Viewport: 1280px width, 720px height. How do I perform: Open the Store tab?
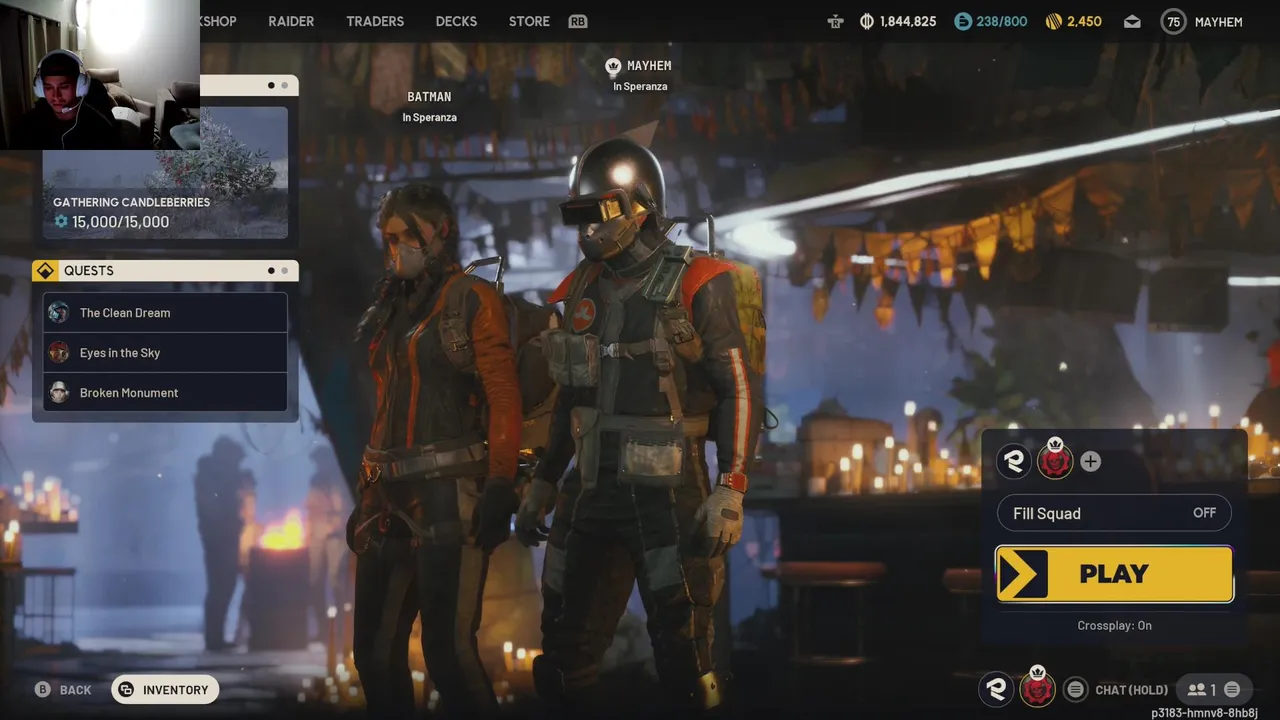[529, 22]
